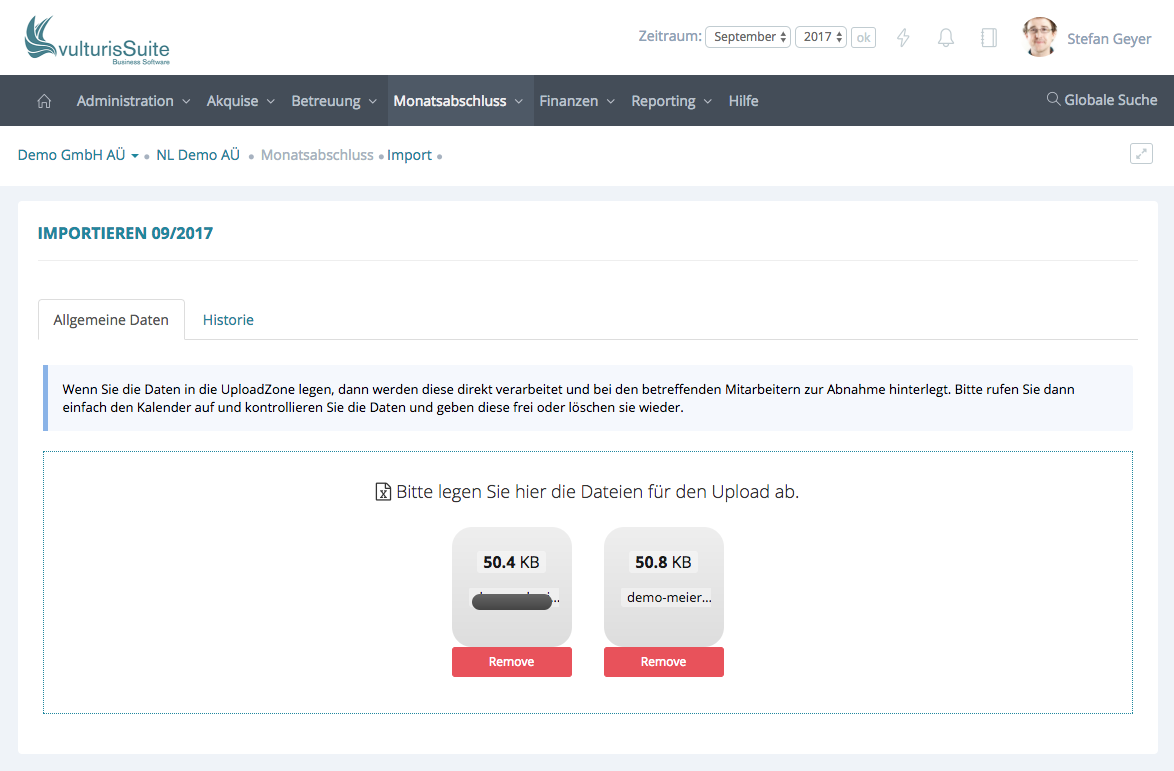1174x771 pixels.
Task: Open the Reporting menu
Action: click(x=671, y=101)
